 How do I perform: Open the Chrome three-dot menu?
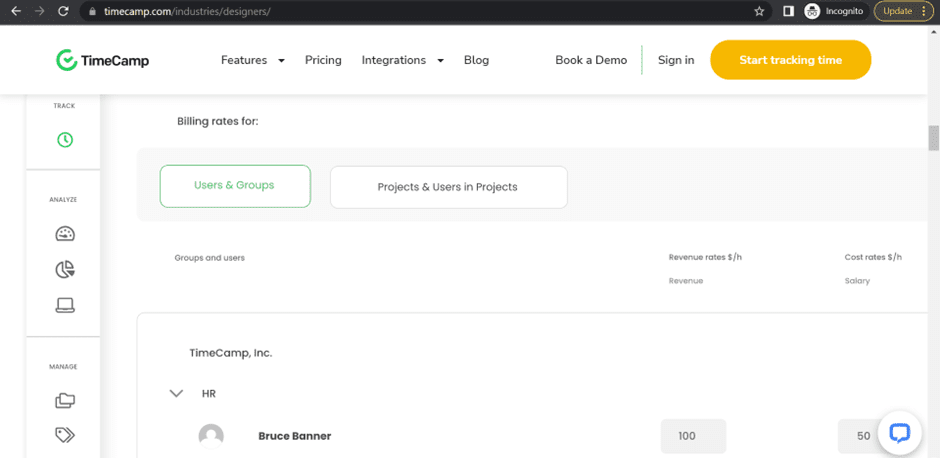(x=923, y=11)
